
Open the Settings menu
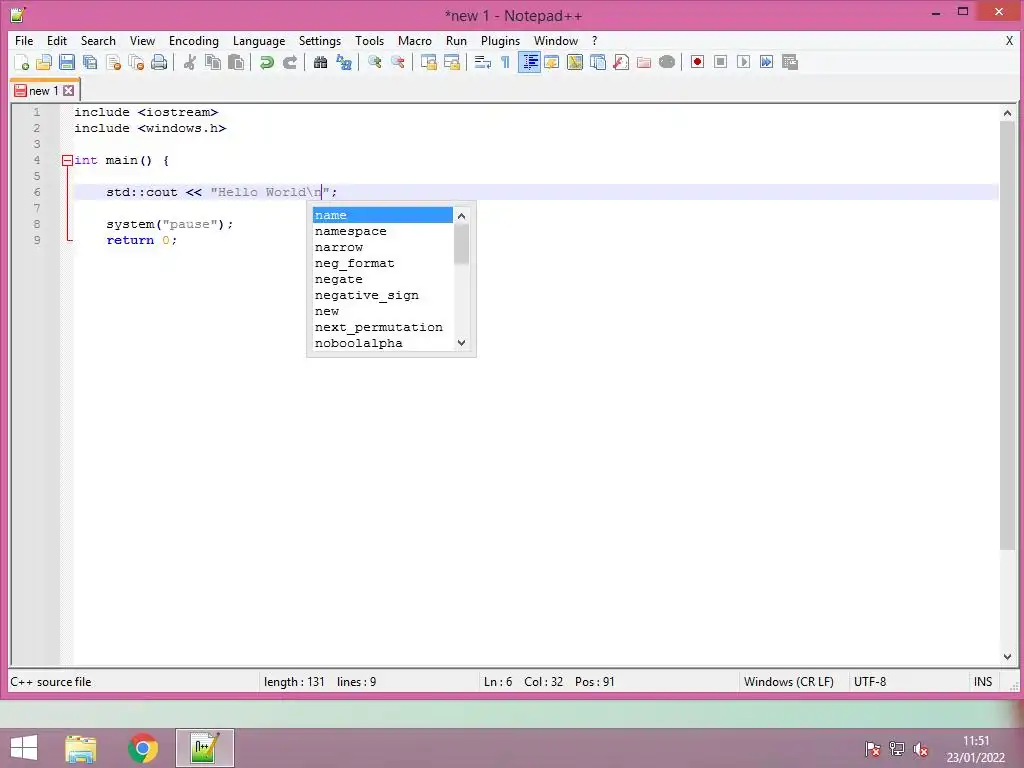320,40
